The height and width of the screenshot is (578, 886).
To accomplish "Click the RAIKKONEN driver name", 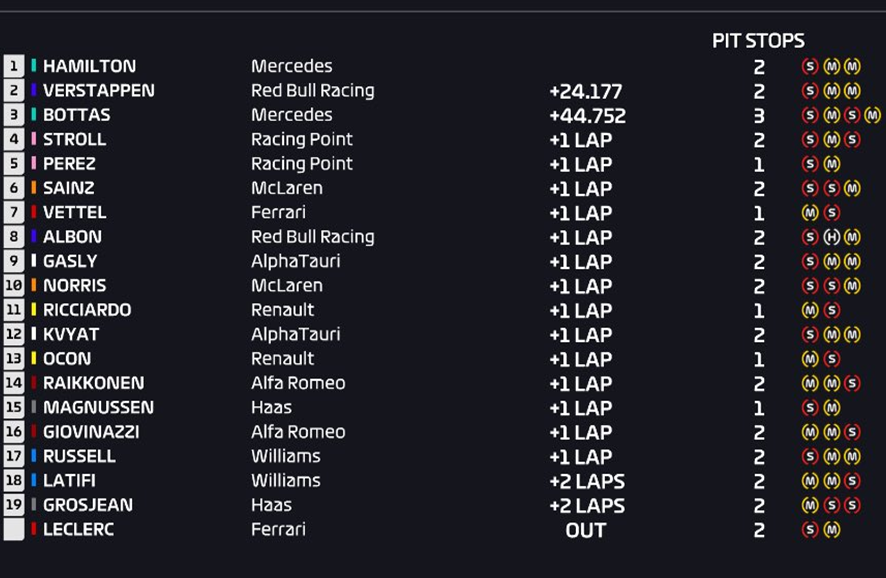I will pyautogui.click(x=94, y=383).
